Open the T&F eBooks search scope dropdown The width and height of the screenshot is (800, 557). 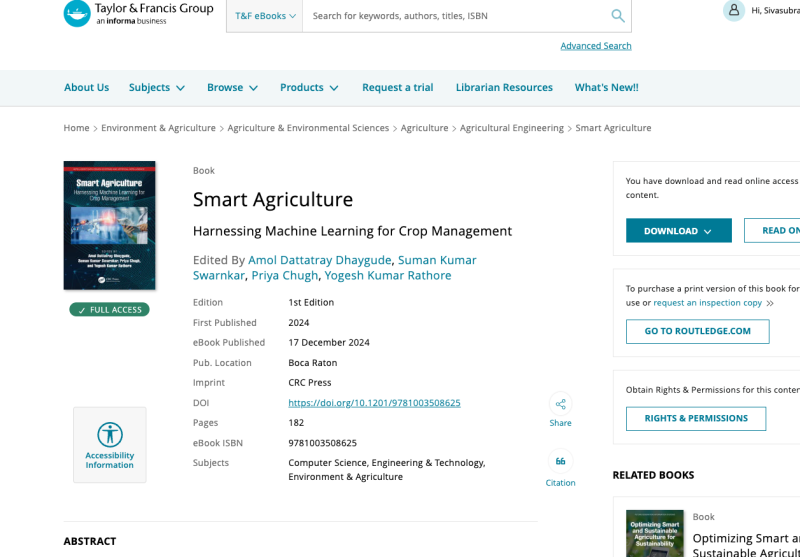(265, 16)
